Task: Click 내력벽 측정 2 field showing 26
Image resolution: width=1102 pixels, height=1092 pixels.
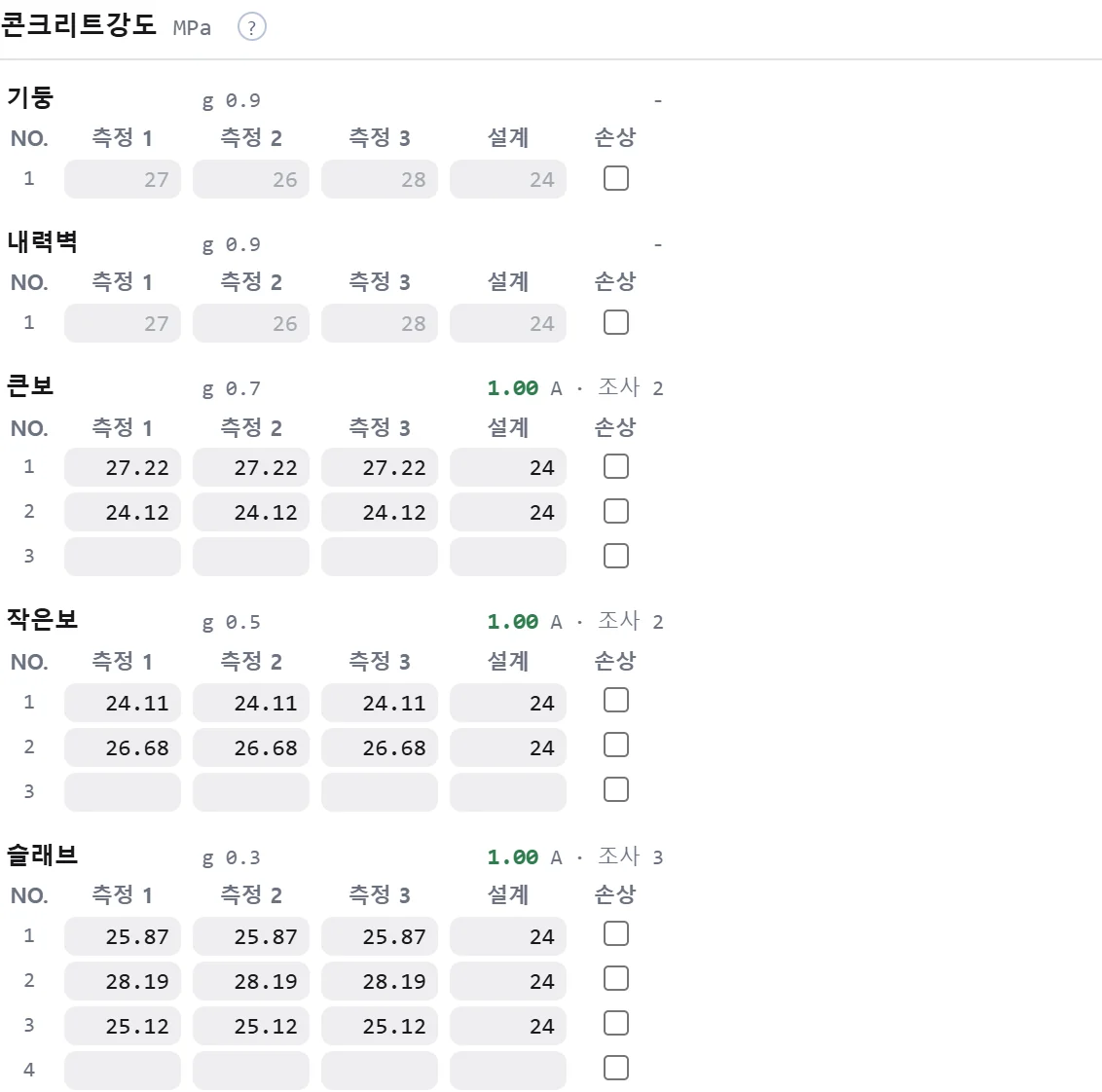Action: click(x=251, y=323)
